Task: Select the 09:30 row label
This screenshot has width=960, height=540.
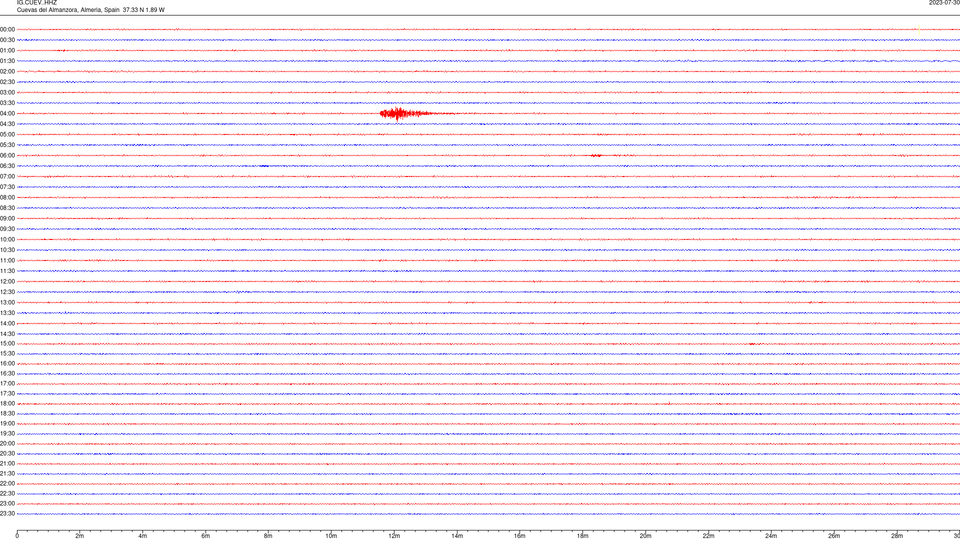Action: 7,229
